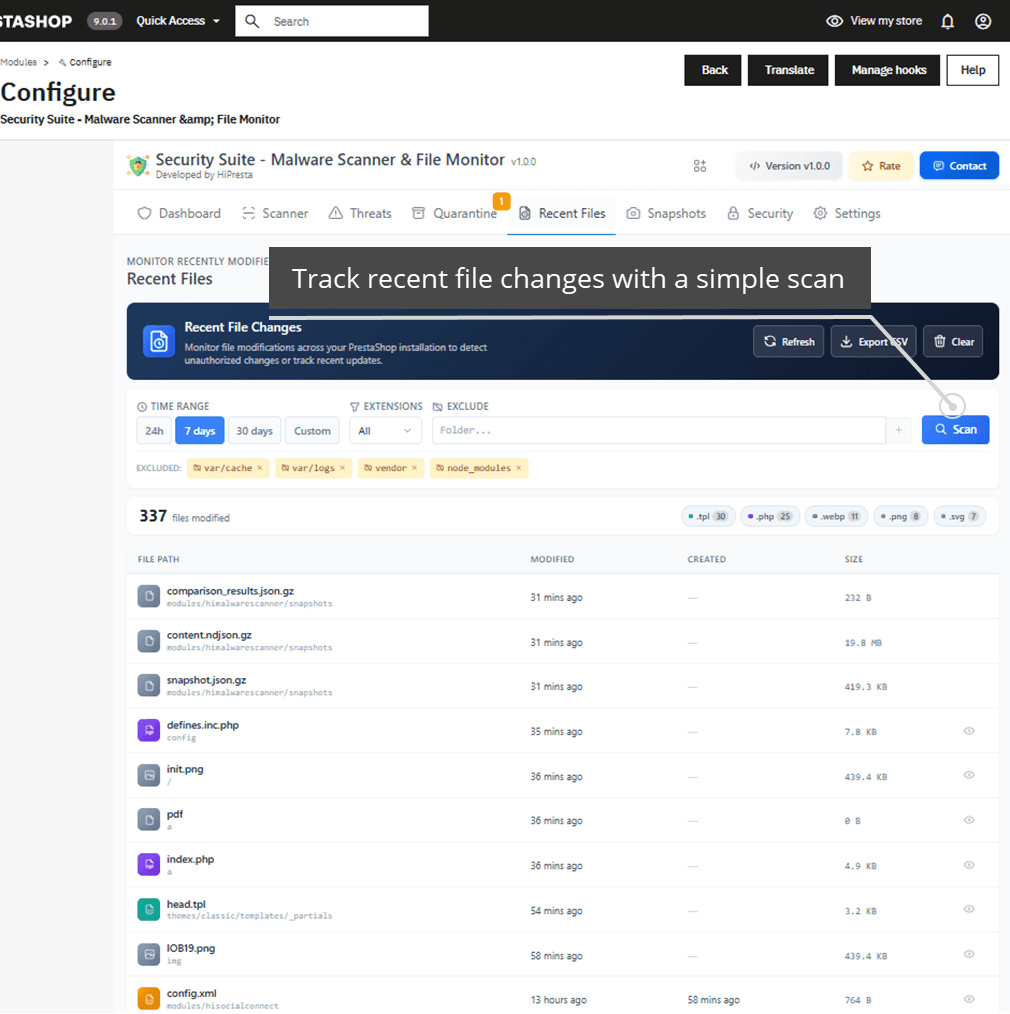Image resolution: width=1010 pixels, height=1014 pixels.
Task: View index.php with its eye icon
Action: coord(969,865)
